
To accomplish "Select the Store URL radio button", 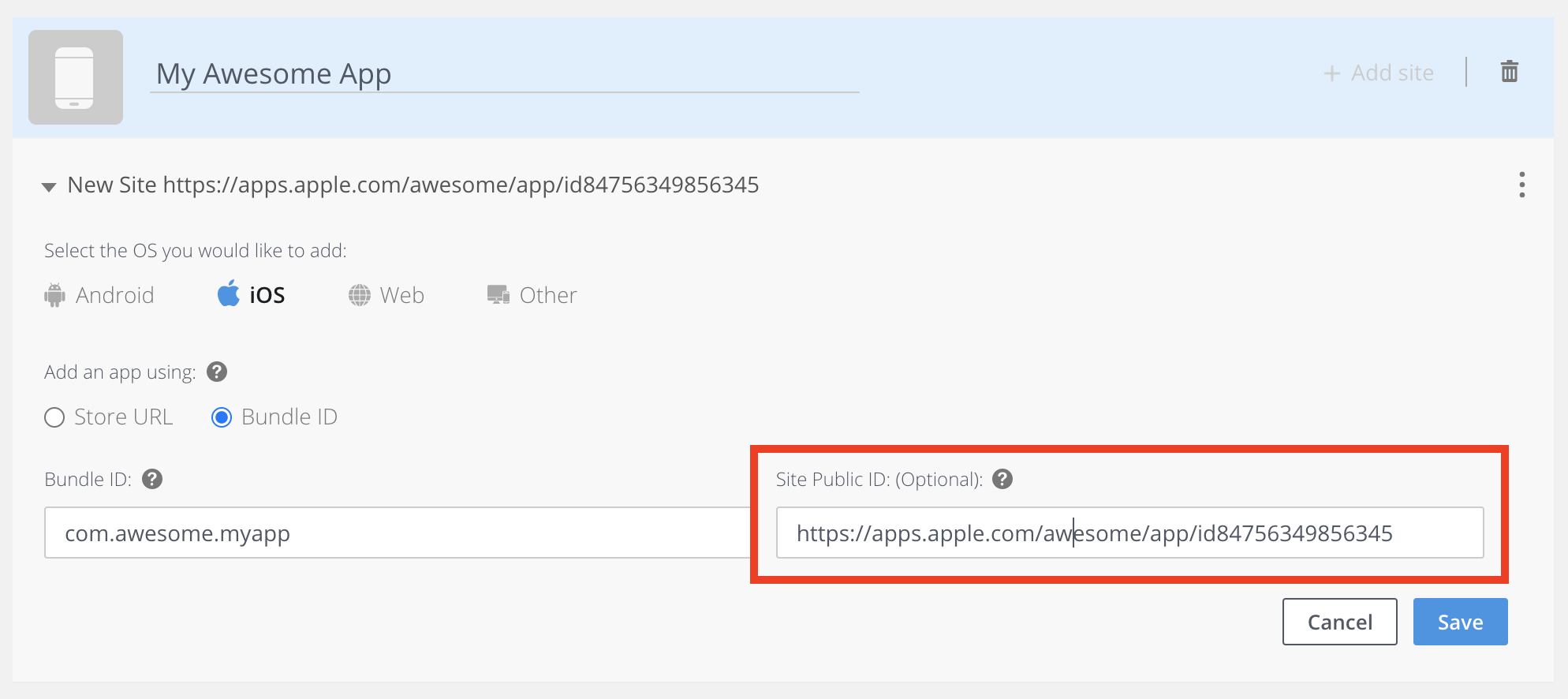I will pyautogui.click(x=54, y=417).
